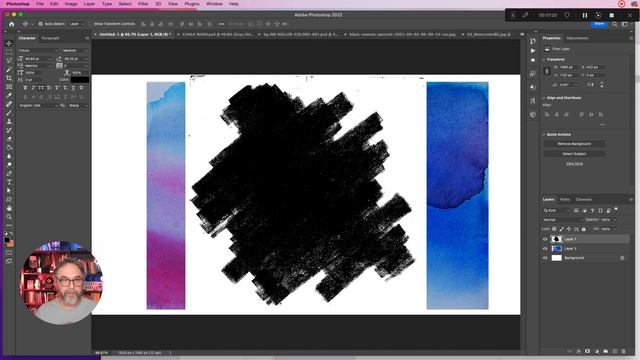The width and height of the screenshot is (640, 360).
Task: Select the Move tool in the toolbar
Action: tap(9, 43)
